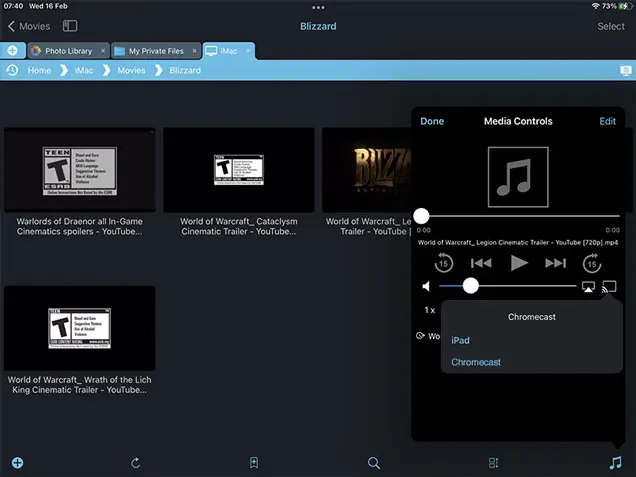The image size is (636, 477).
Task: Open World of Warcraft Legion trailer thumbnail
Action: [x=367, y=170]
